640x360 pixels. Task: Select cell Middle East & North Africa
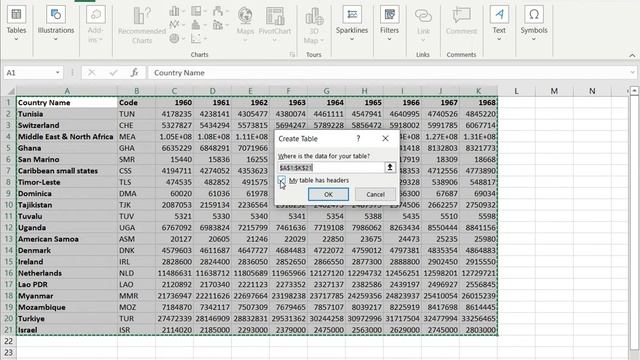click(67, 137)
